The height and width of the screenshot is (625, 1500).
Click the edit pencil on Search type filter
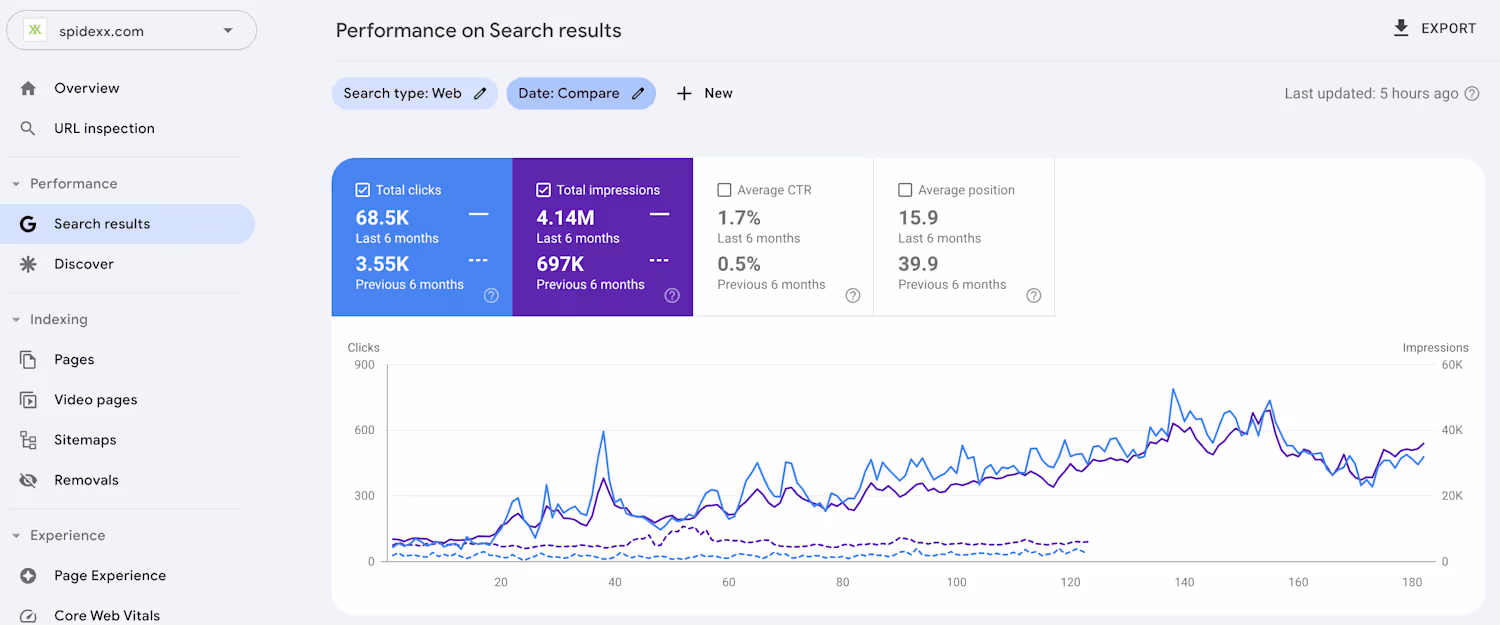point(480,93)
